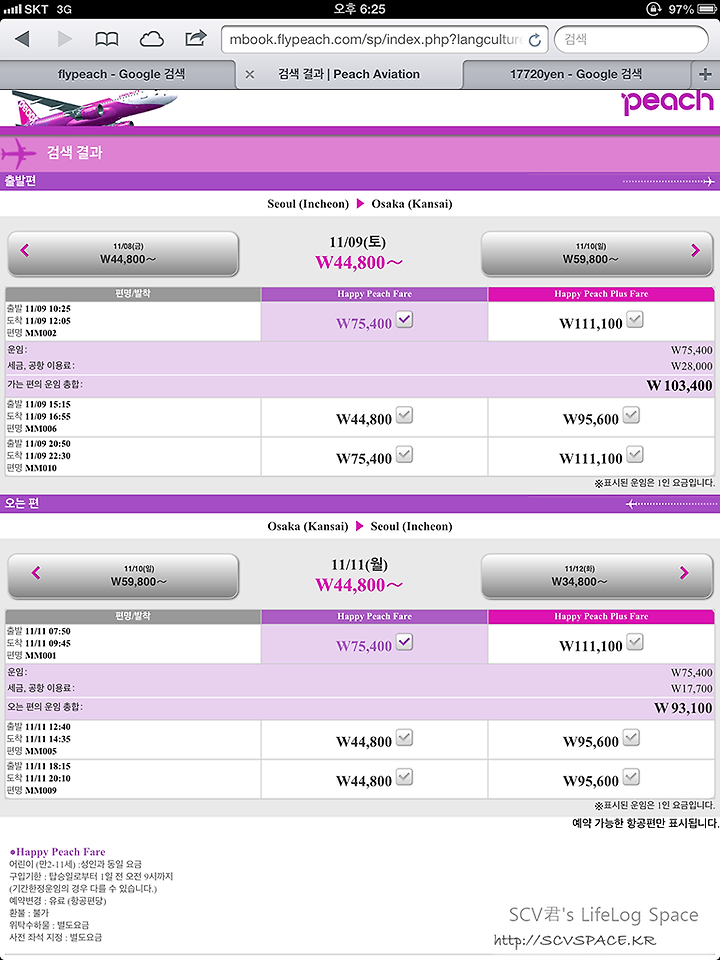
Task: Go to next outbound day 11/10 W59,800
Action: pyautogui.click(x=597, y=253)
